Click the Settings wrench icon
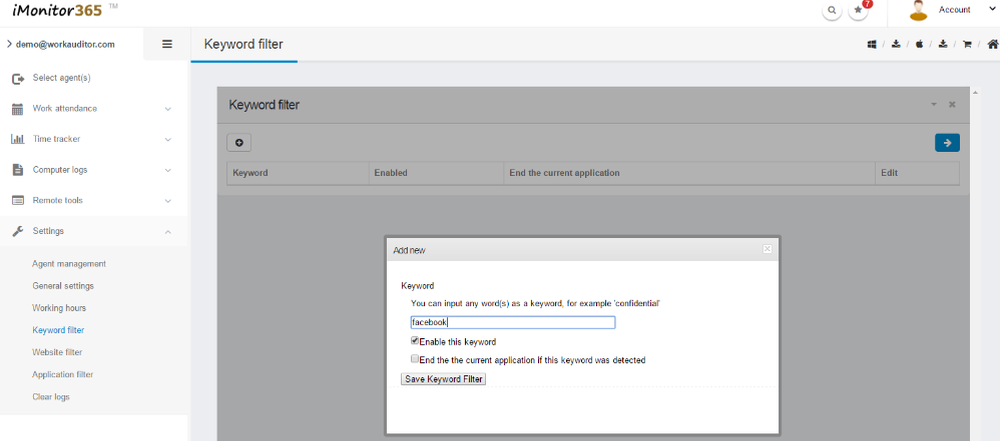This screenshot has height=441, width=1000. tap(18, 231)
